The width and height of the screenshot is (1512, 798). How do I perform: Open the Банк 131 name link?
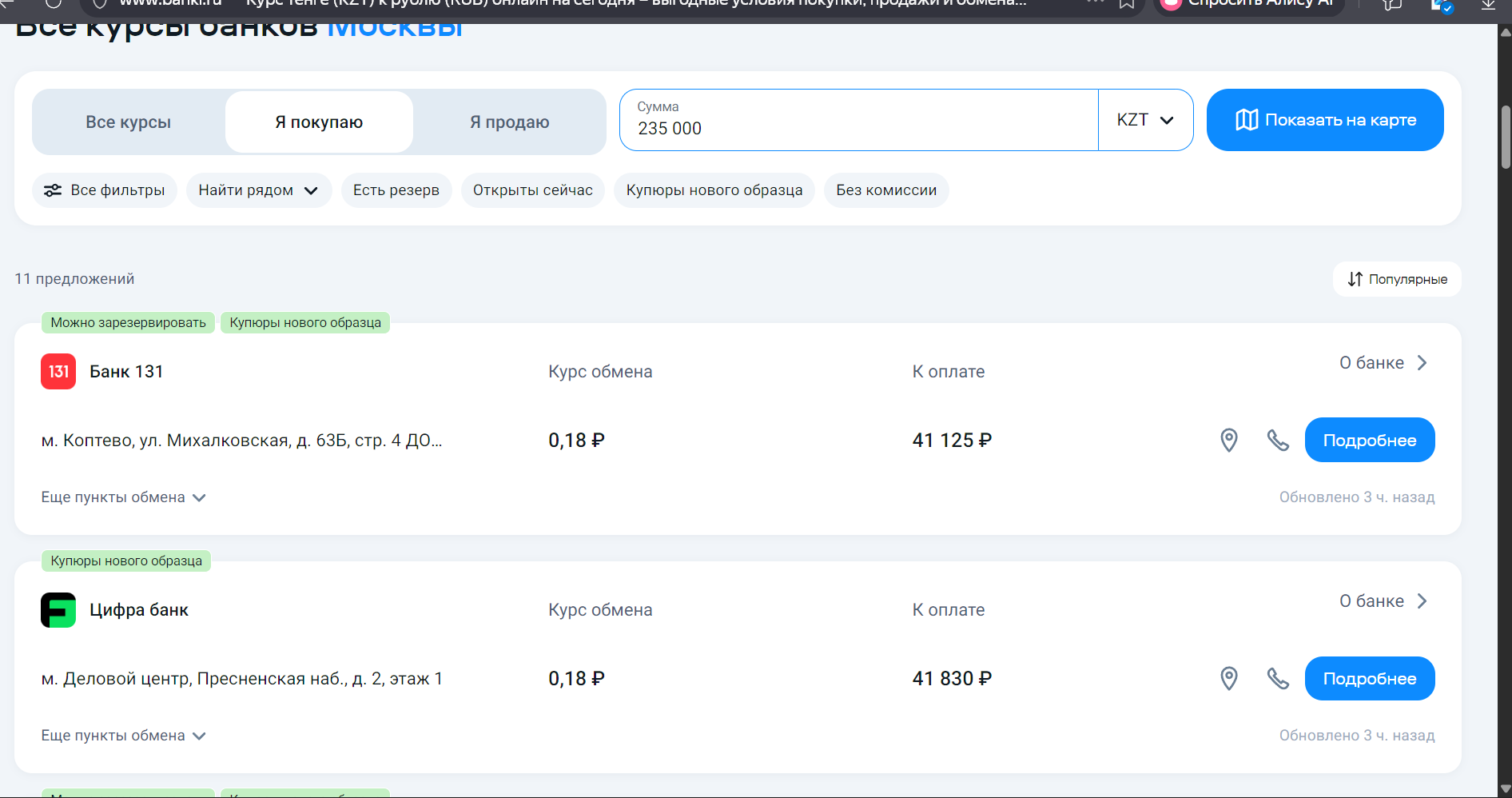coord(126,372)
